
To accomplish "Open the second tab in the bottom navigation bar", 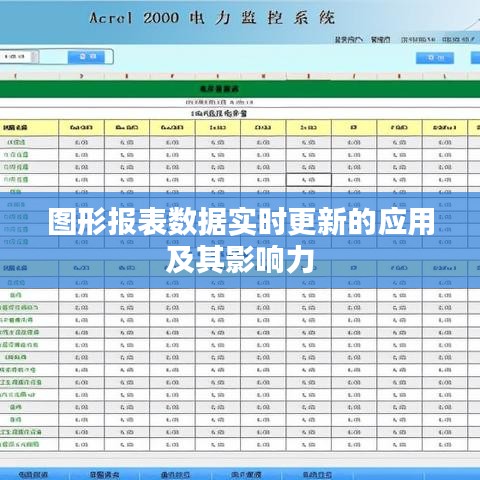I will click(x=104, y=474).
